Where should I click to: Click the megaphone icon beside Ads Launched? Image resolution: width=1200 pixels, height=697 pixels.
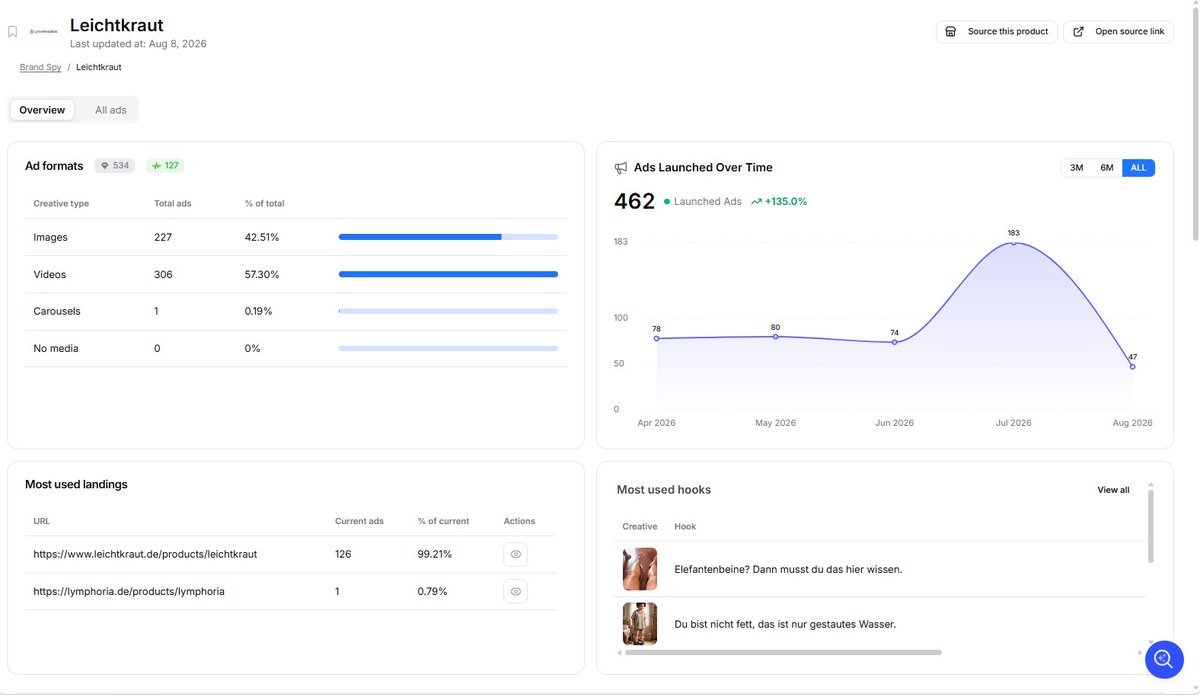621,168
